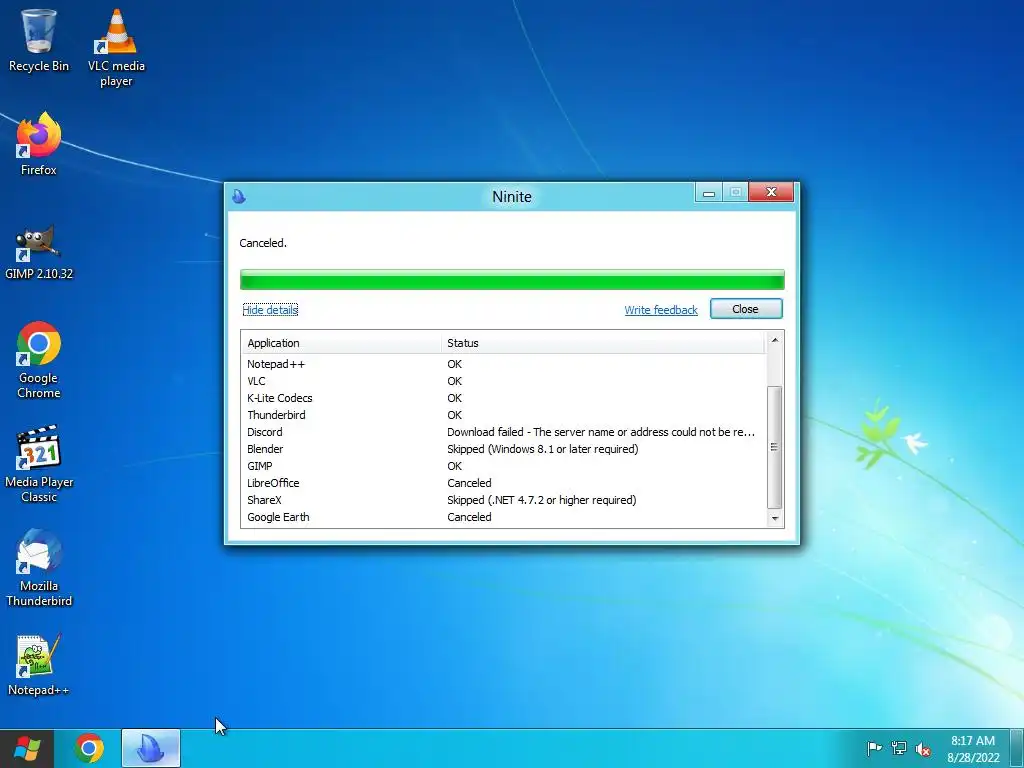Viewport: 1024px width, 768px height.
Task: Select the VLC media player desktop shortcut
Action: [x=116, y=48]
